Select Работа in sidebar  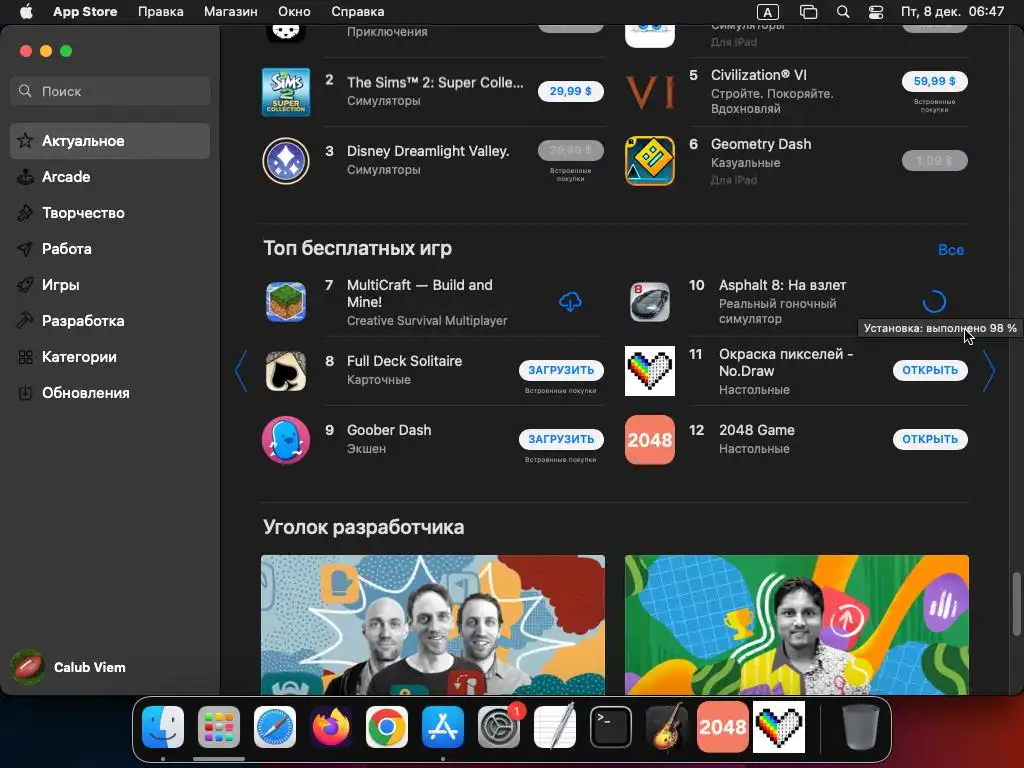tap(110, 249)
